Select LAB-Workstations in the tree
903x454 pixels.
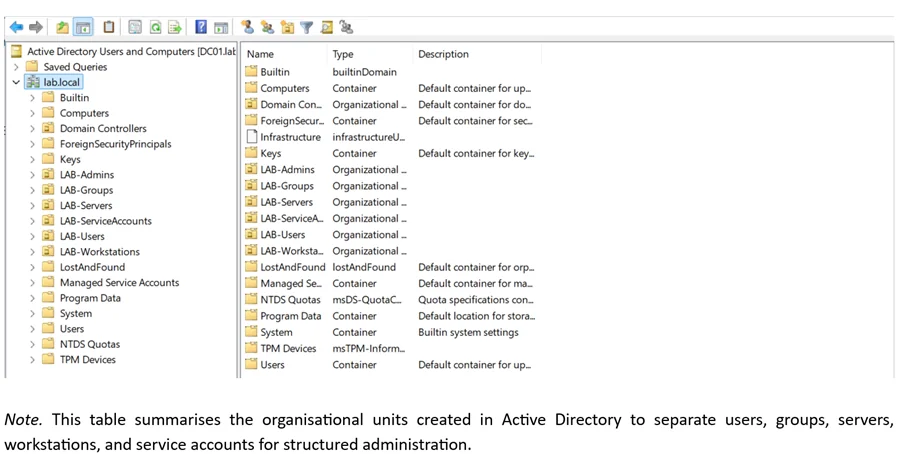[x=100, y=252]
